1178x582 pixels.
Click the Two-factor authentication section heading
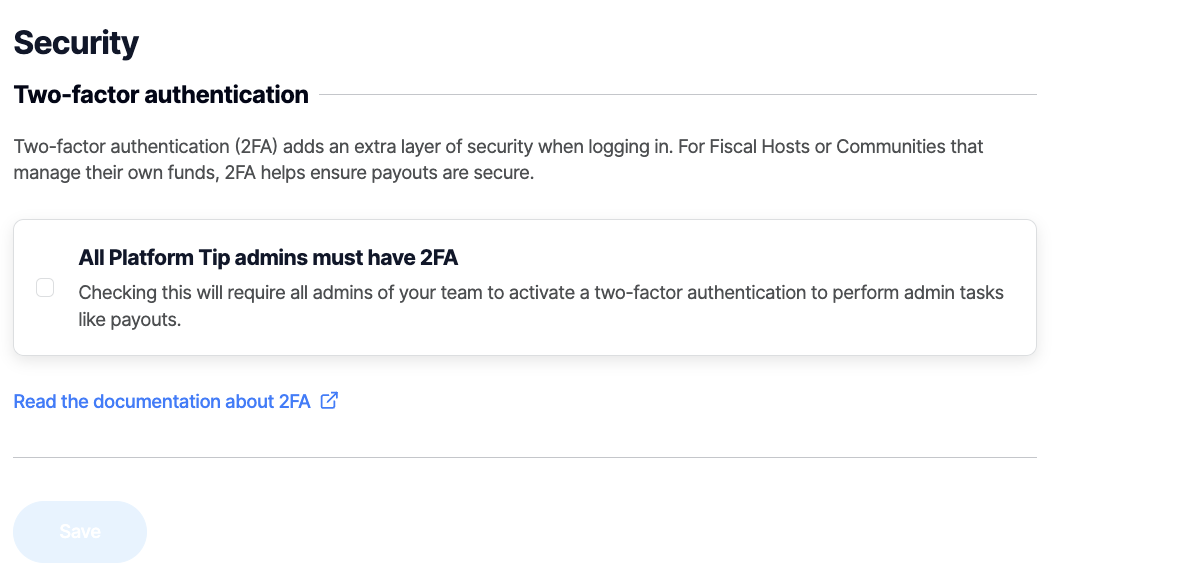click(x=161, y=95)
